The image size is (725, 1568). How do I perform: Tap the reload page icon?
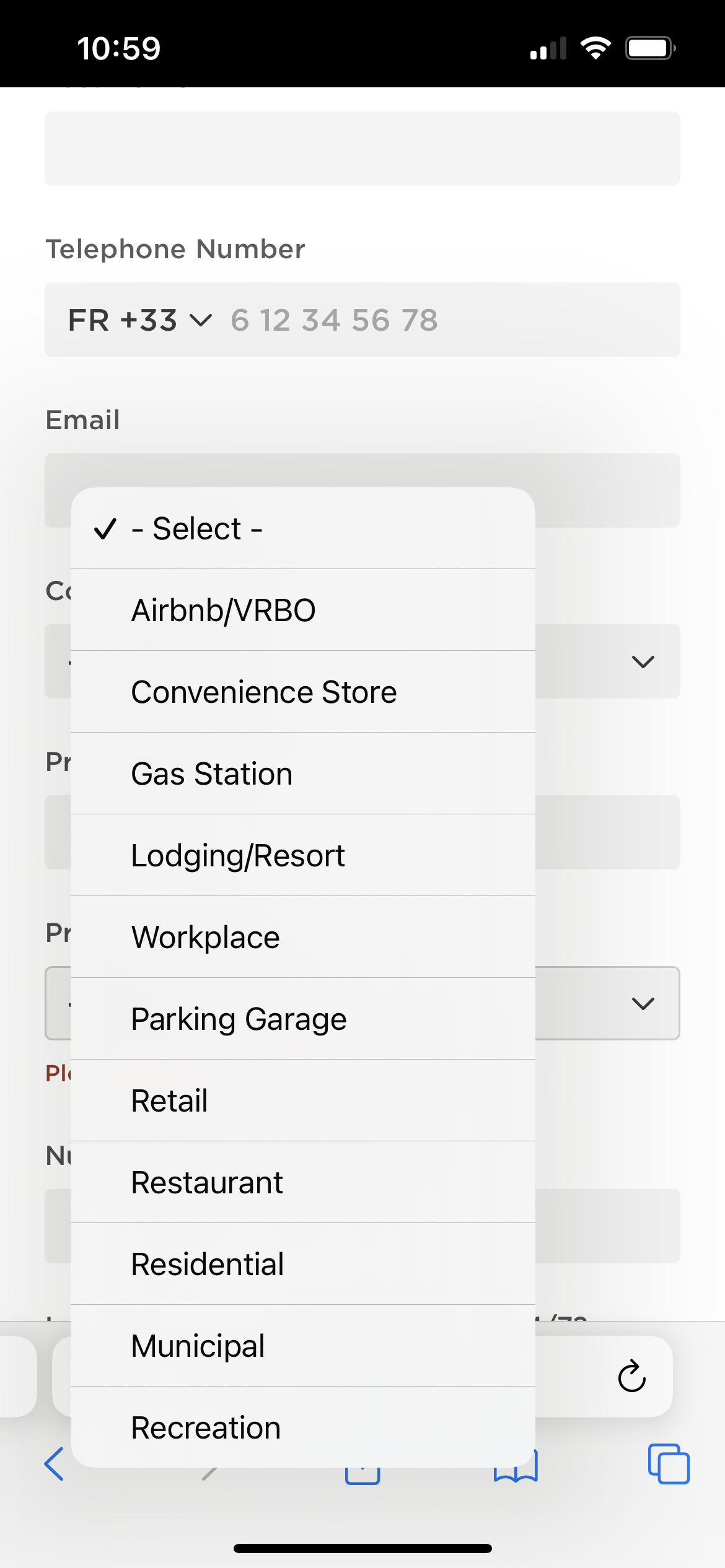(x=631, y=1376)
